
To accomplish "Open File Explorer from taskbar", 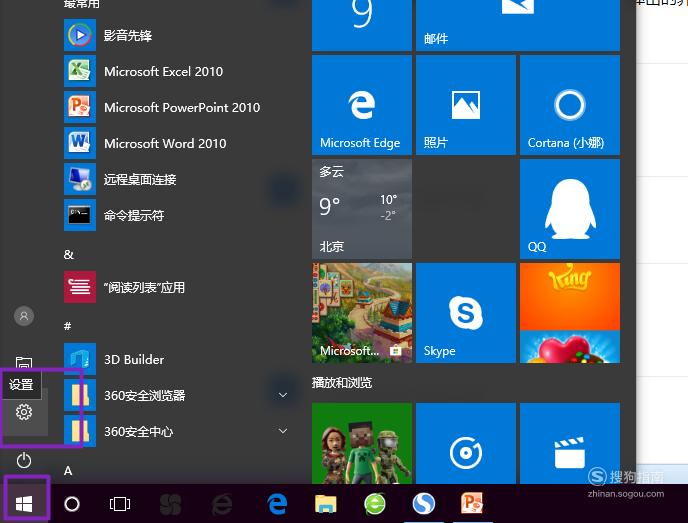I will pyautogui.click(x=326, y=504).
